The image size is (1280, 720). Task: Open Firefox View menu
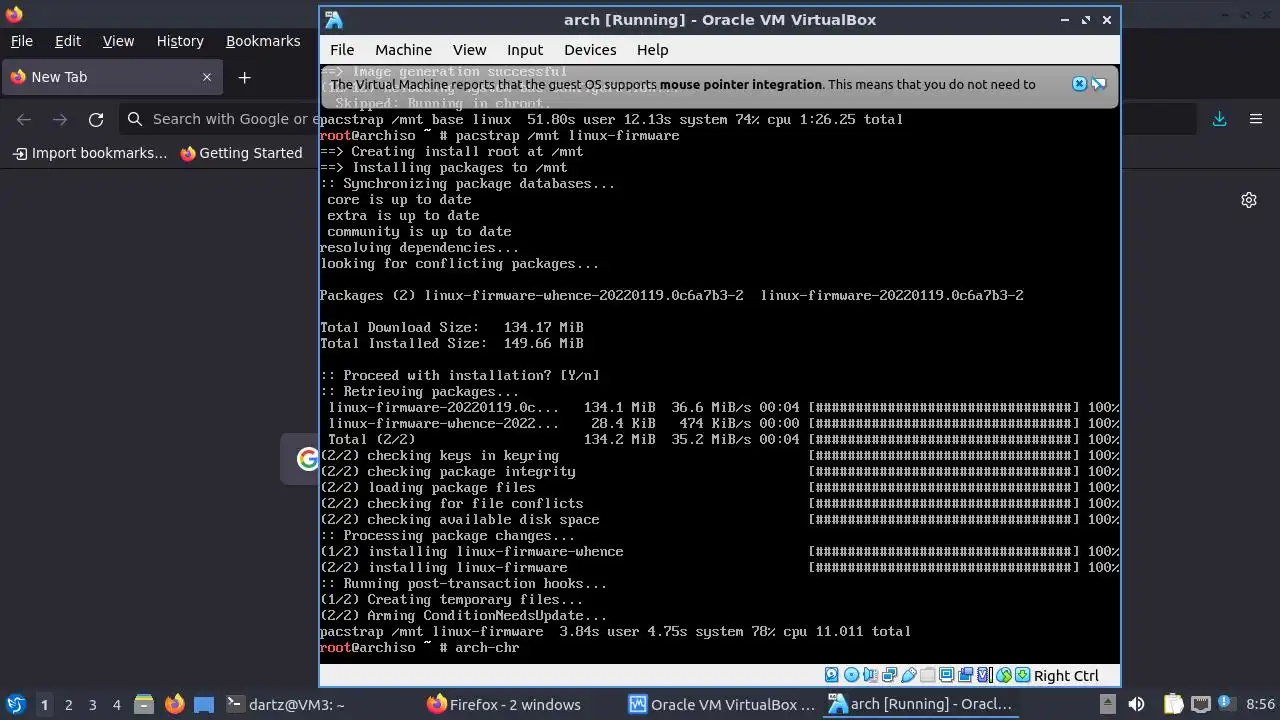tap(118, 41)
